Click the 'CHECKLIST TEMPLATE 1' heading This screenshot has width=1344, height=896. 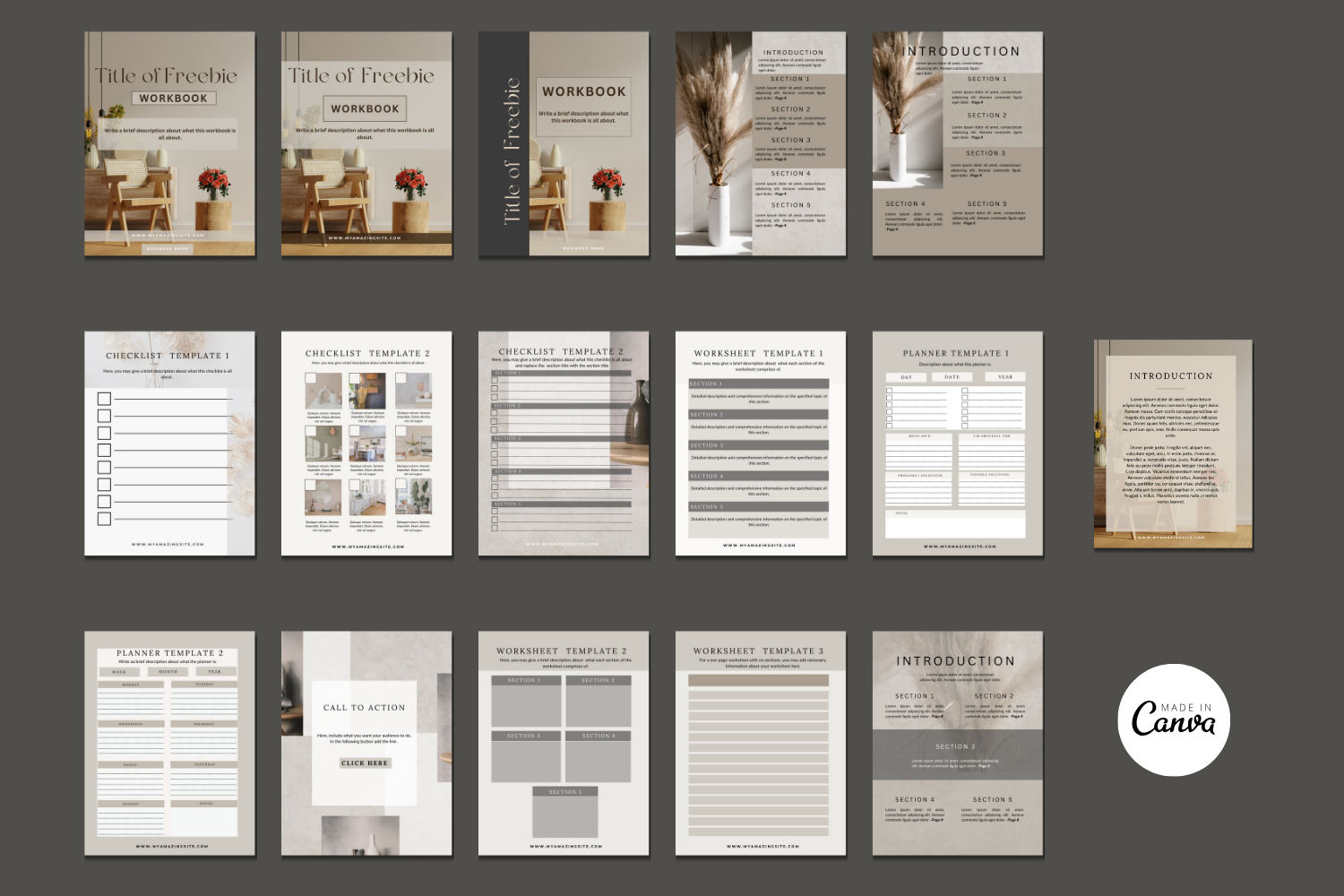coord(168,356)
